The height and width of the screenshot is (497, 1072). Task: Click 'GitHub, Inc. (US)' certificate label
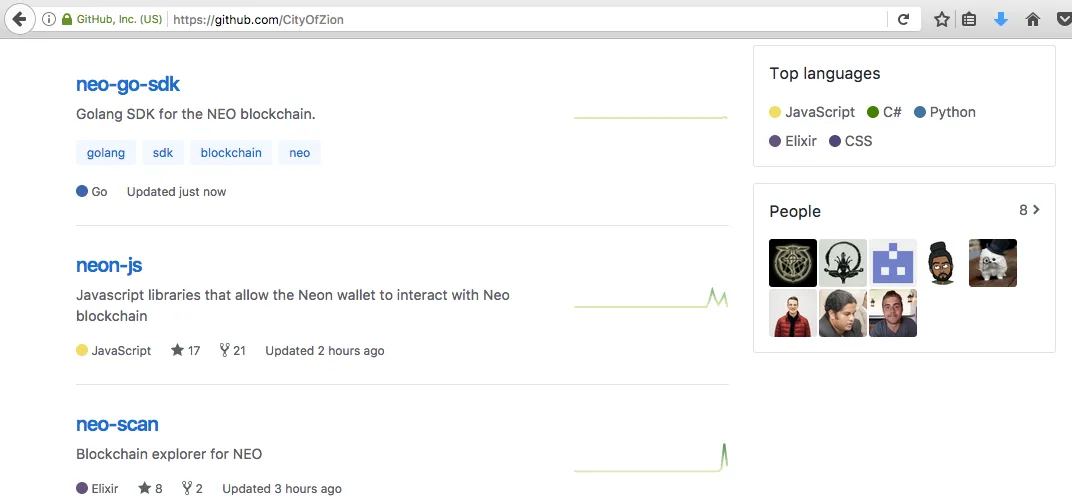click(x=119, y=19)
